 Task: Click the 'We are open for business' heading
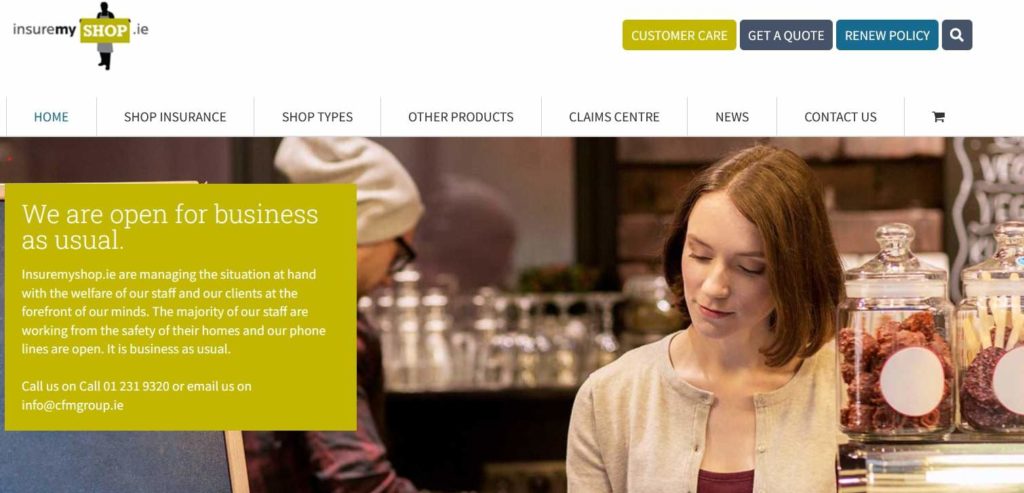coord(170,227)
